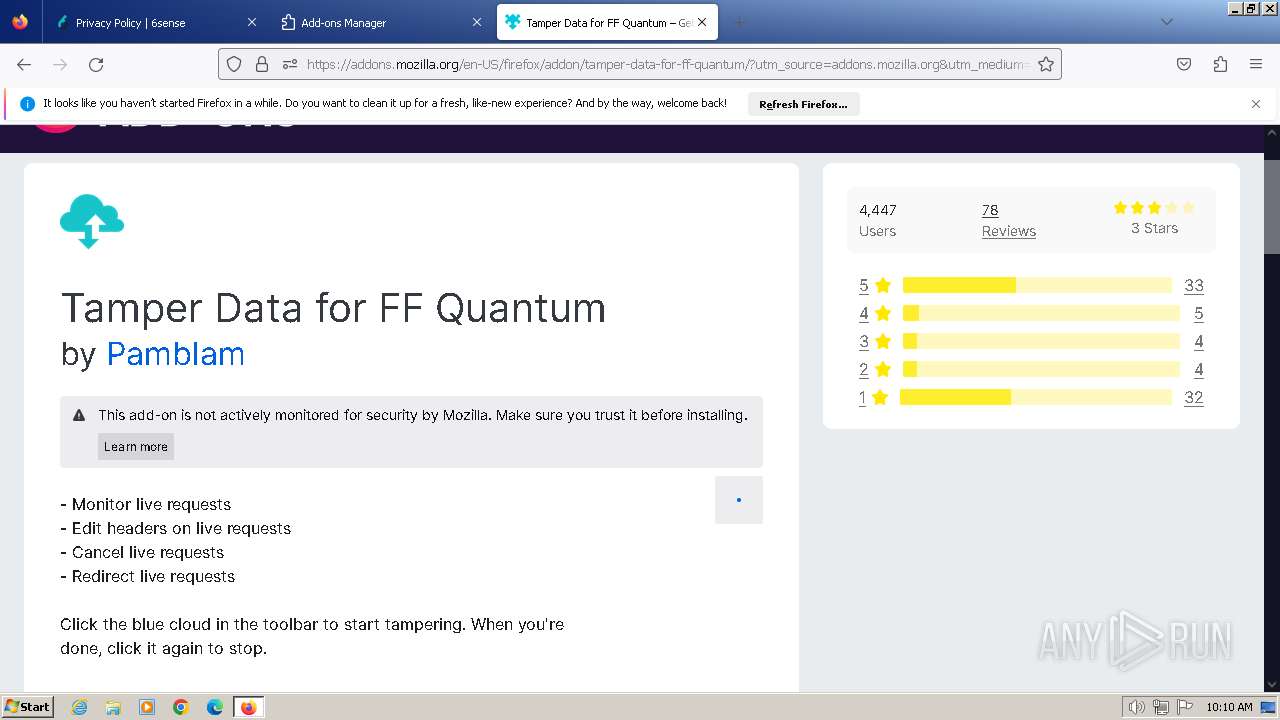Open the Extensions puzzle icon
Screen dimensions: 1280x720
click(x=1220, y=64)
